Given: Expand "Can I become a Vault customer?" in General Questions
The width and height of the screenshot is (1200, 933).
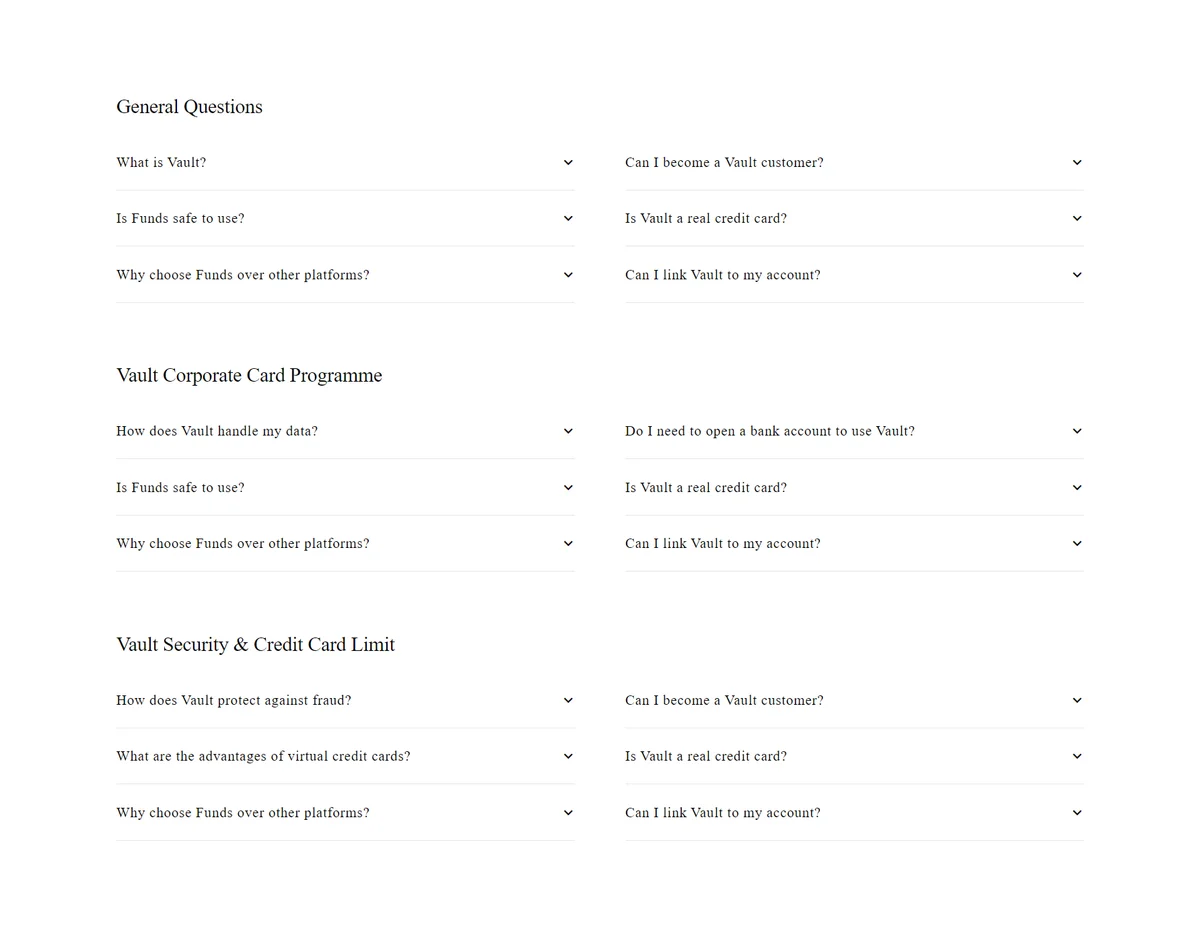Looking at the screenshot, I should point(854,162).
